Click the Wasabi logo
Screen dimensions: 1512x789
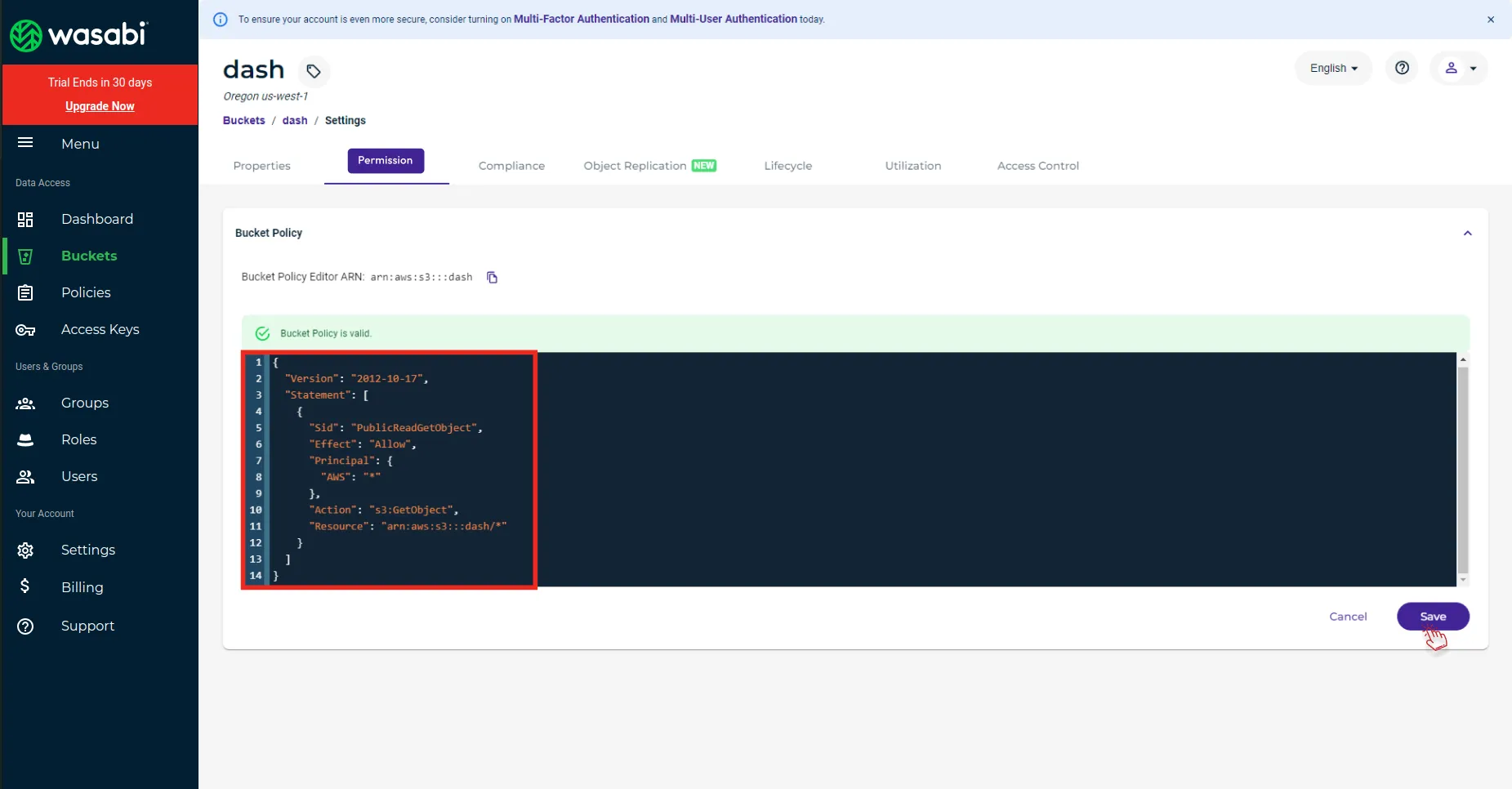(x=78, y=34)
